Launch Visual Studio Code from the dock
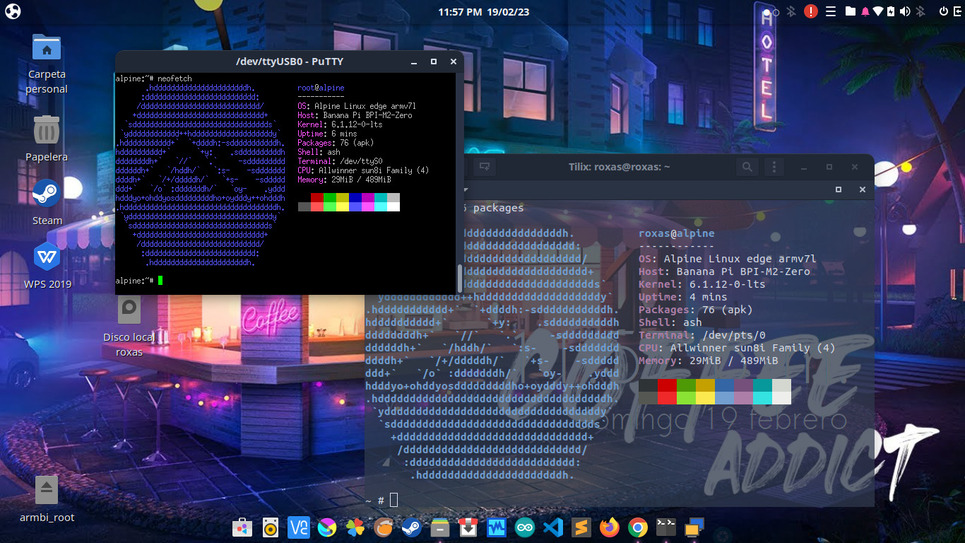The height and width of the screenshot is (543, 965). [553, 528]
